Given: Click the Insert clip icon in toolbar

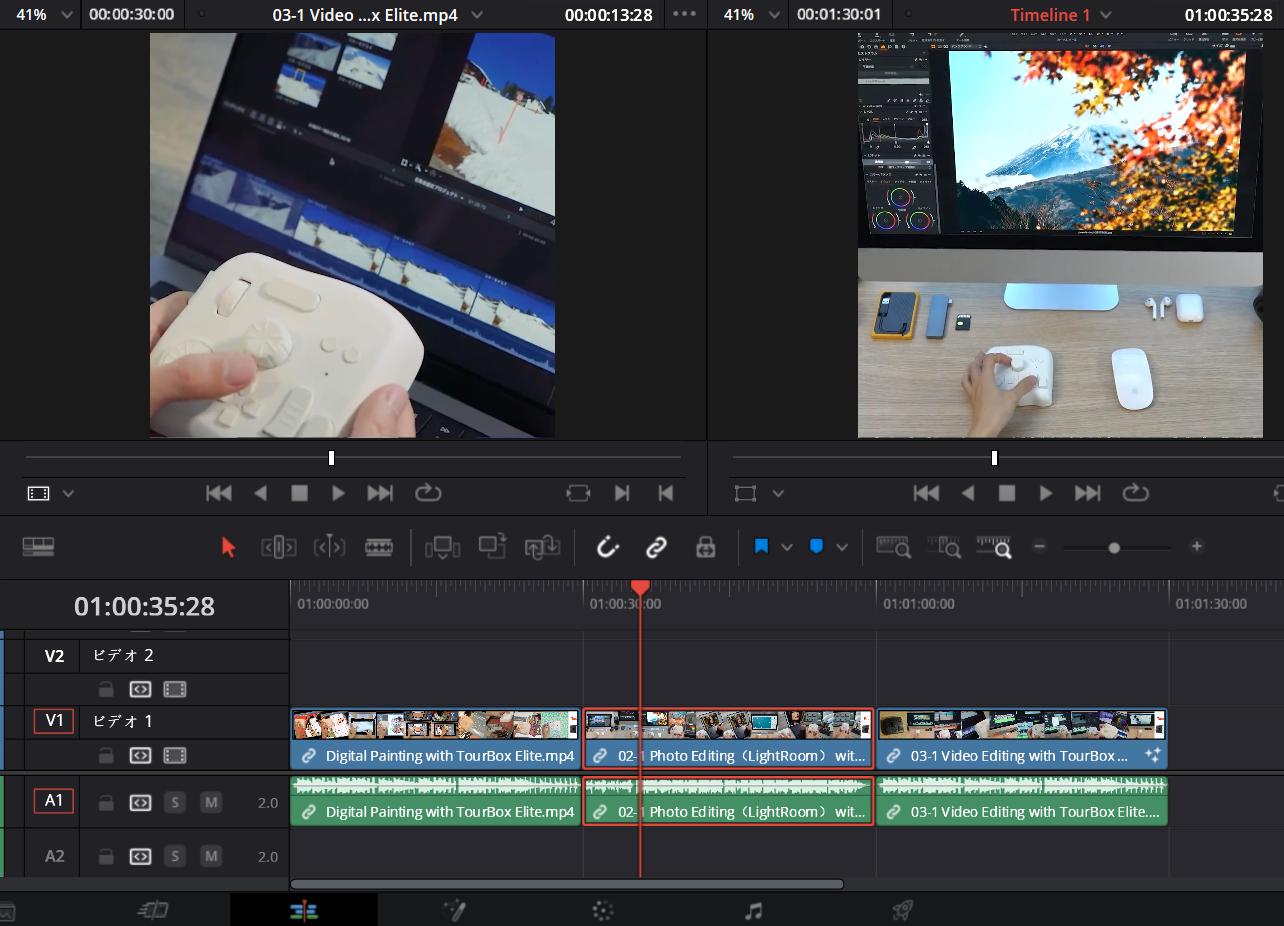Looking at the screenshot, I should pos(442,547).
